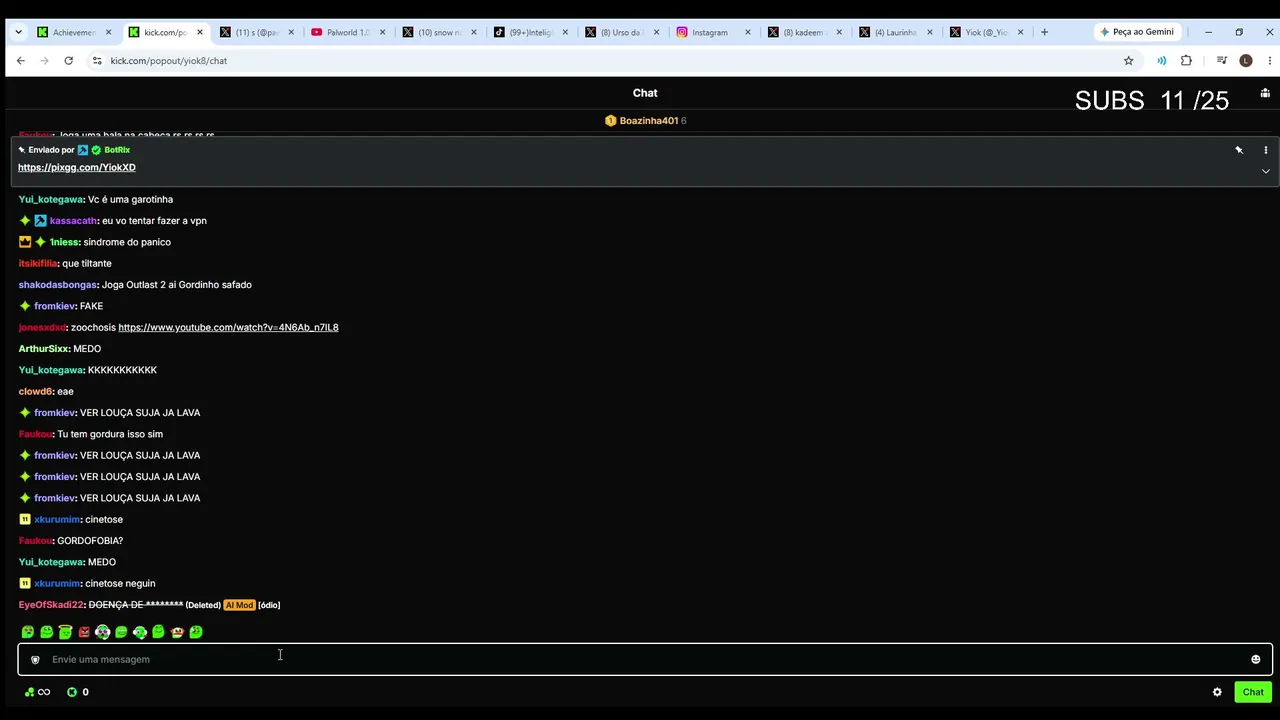Switch to the Palworld YouTube tab
The image size is (1280, 720).
pos(348,32)
